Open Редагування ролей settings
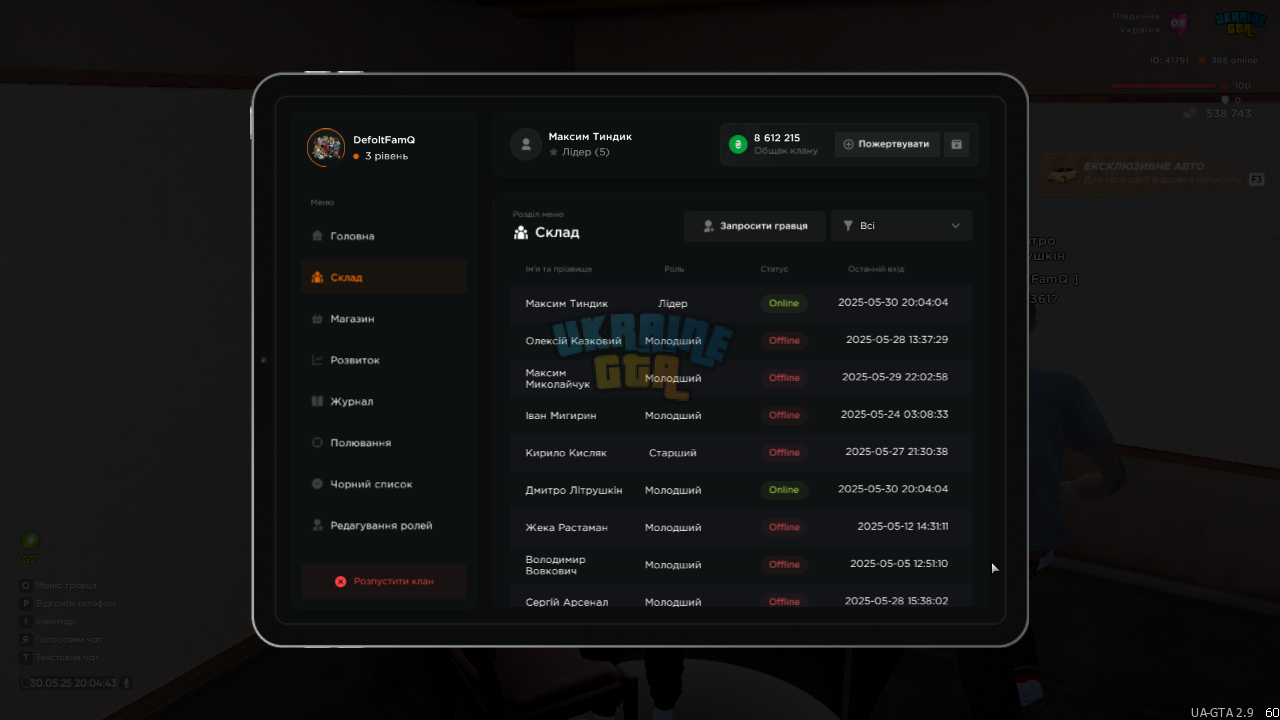The image size is (1280, 720). point(384,525)
